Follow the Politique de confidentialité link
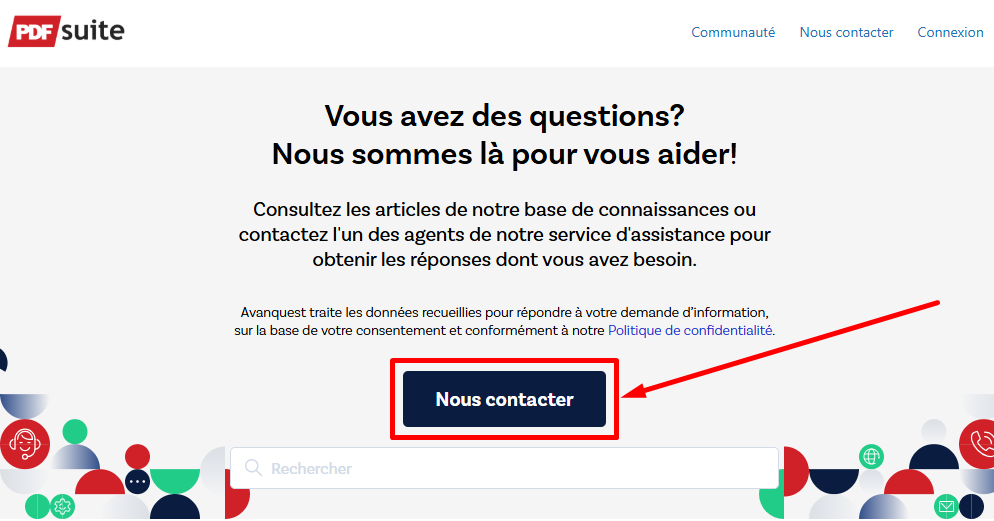The width and height of the screenshot is (994, 521). tap(690, 330)
